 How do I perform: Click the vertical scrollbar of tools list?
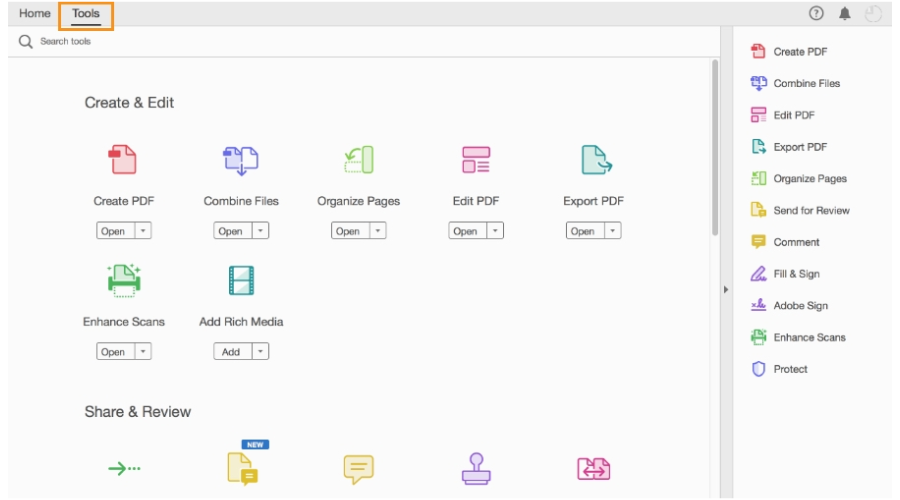pos(715,147)
